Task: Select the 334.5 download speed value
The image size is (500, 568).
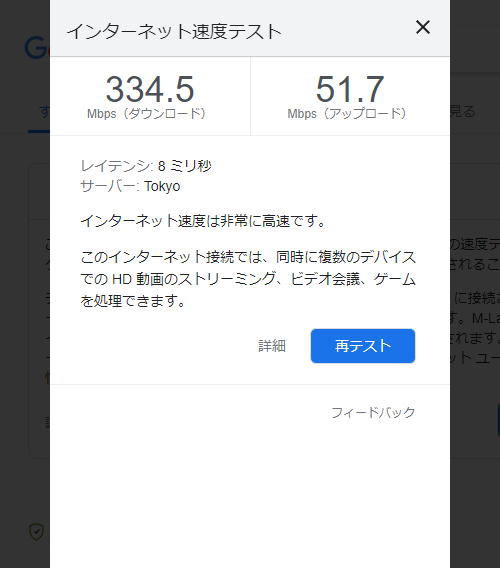Action: pos(150,89)
